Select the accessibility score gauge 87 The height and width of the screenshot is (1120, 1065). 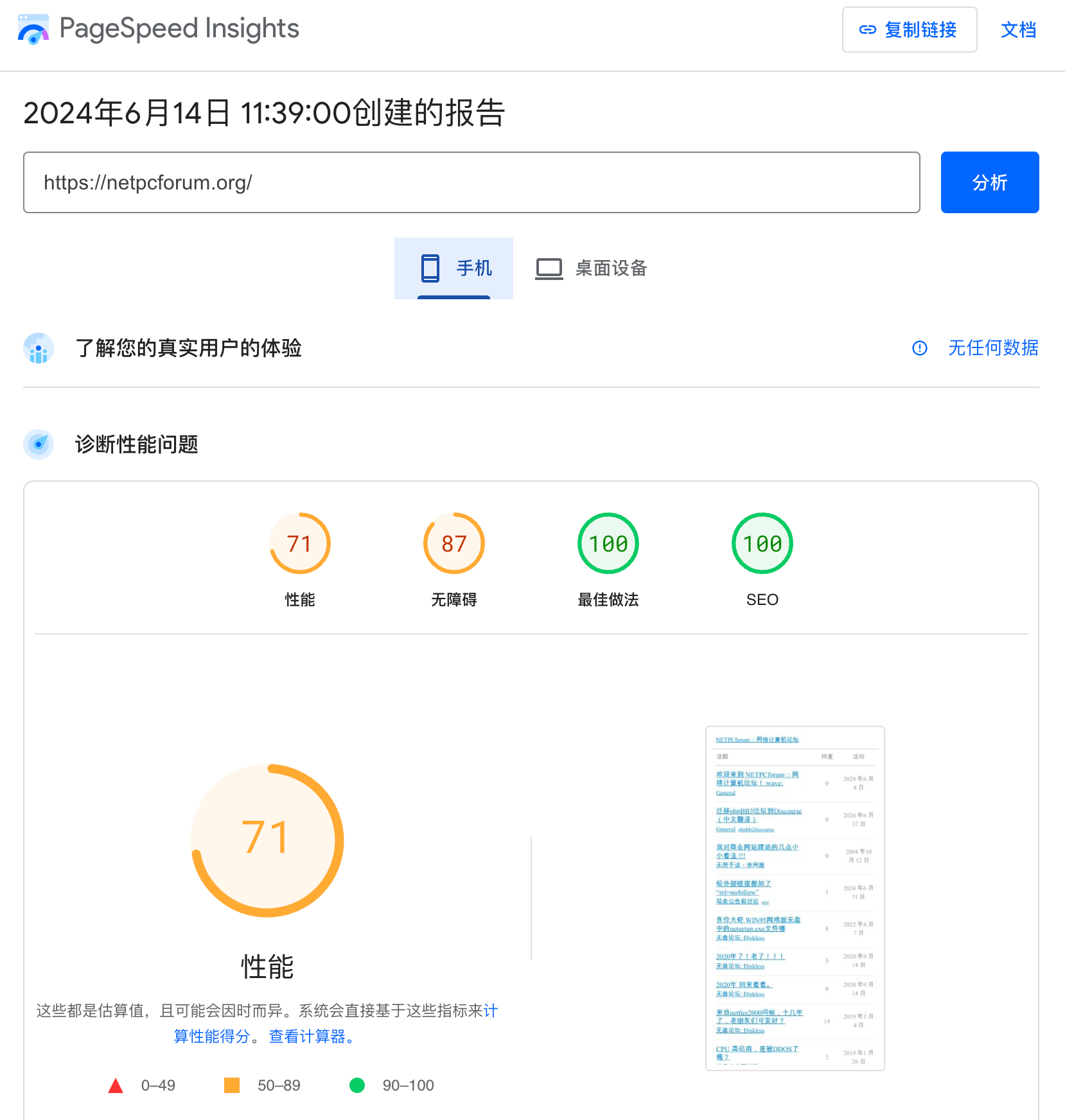point(454,544)
